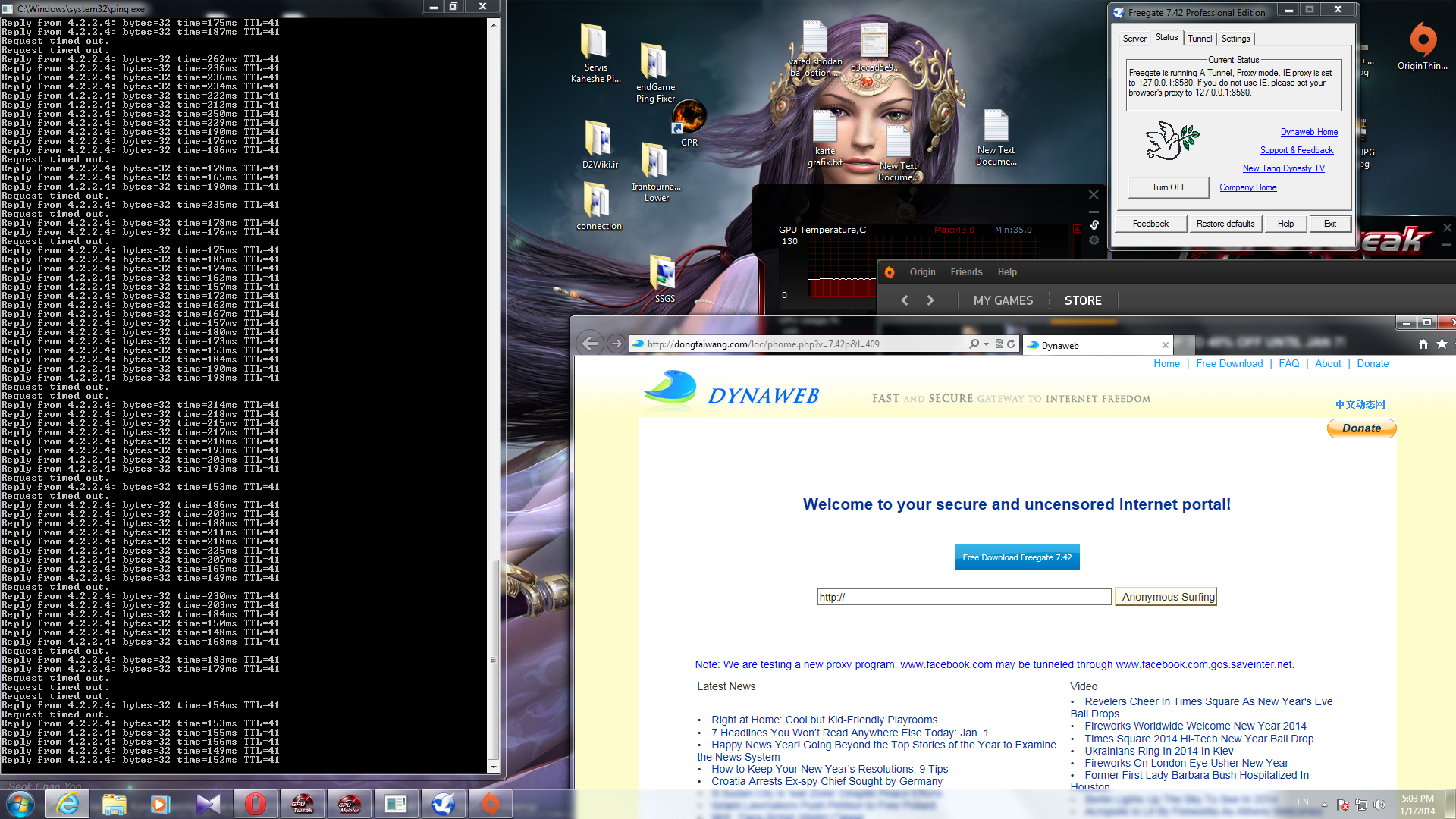Open GPU Tweak taskbar icon
Screen dimensions: 1456x819
(x=303, y=804)
